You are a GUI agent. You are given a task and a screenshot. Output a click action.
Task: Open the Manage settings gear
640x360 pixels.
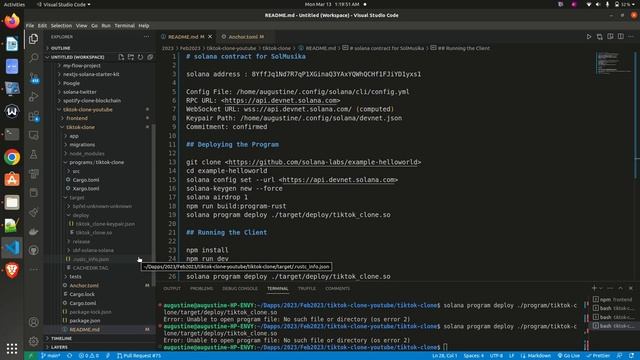tap(33, 340)
